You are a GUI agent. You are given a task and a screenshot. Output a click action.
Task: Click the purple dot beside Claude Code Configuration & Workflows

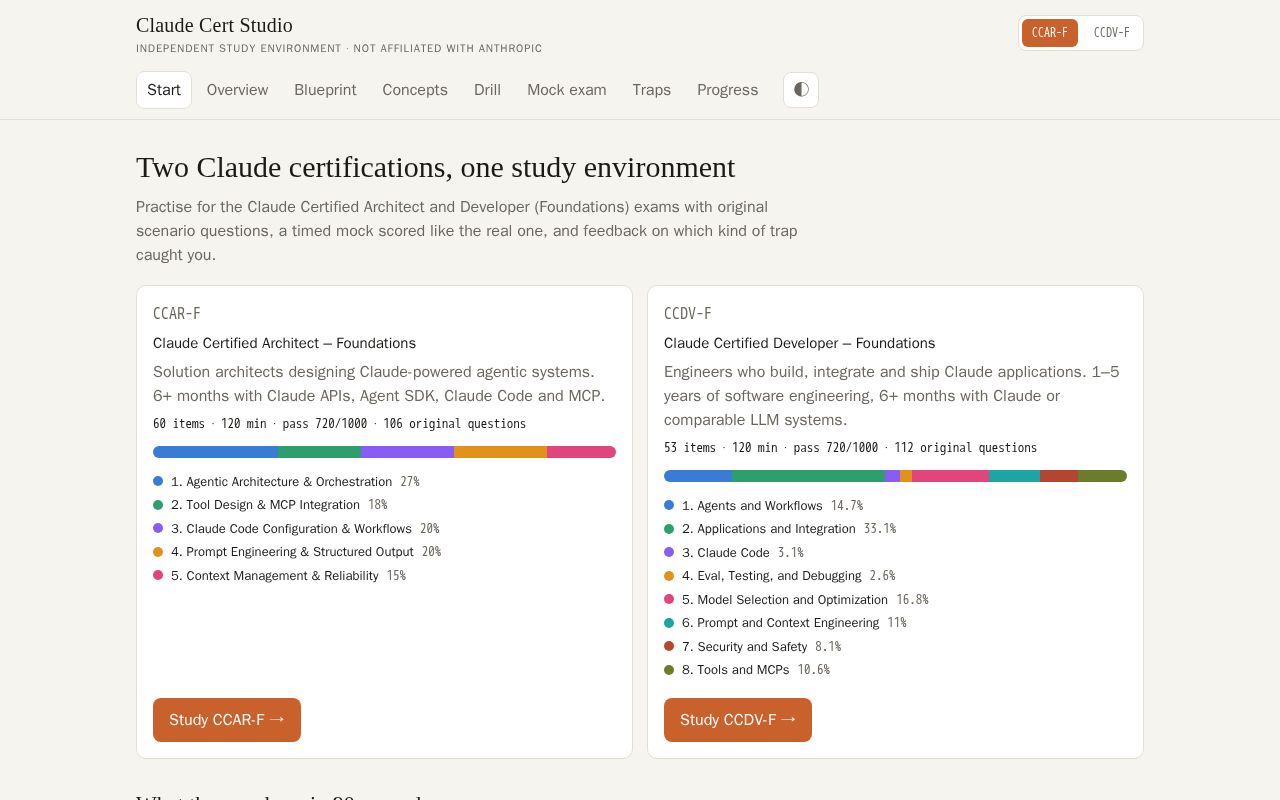coord(158,528)
